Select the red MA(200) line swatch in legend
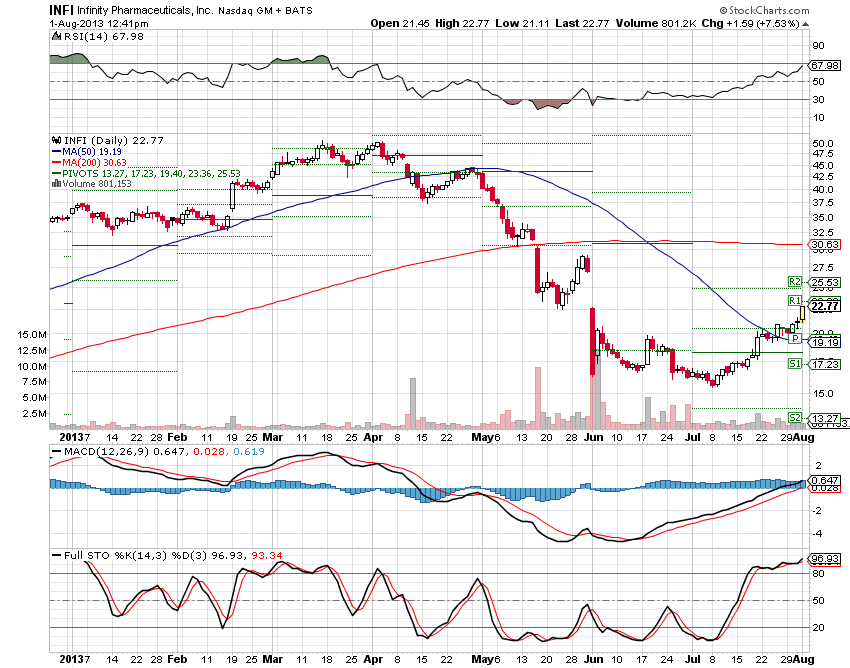The image size is (850, 668). (x=56, y=163)
